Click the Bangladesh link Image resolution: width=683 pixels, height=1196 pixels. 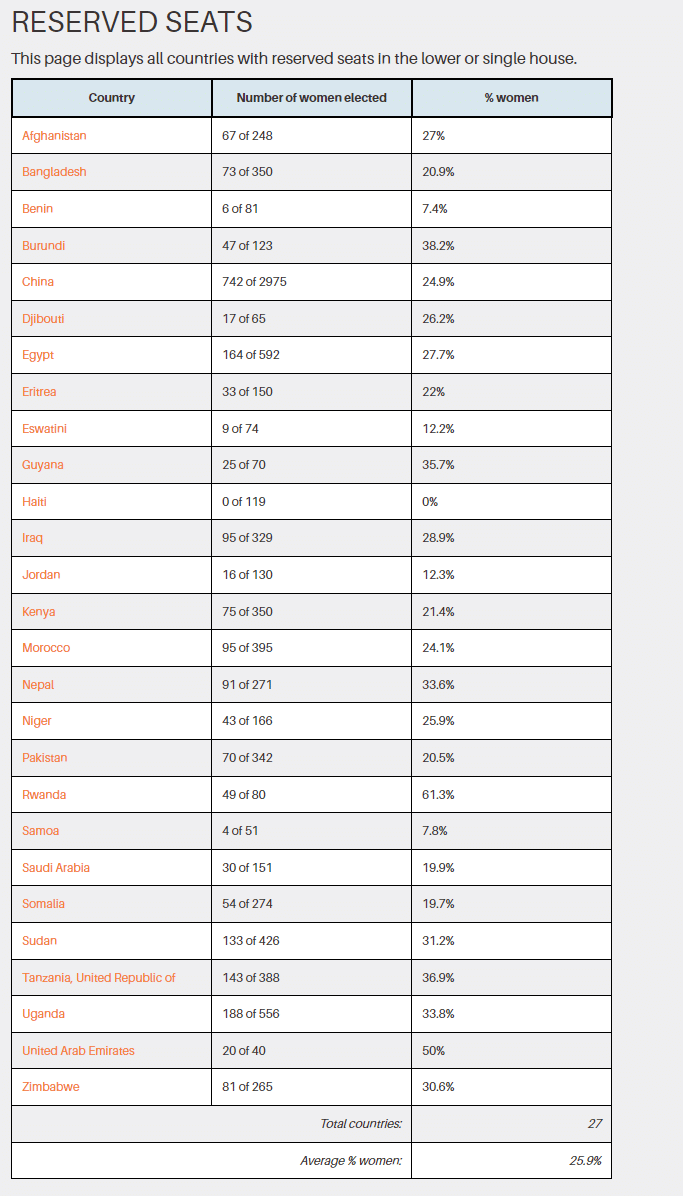click(54, 172)
